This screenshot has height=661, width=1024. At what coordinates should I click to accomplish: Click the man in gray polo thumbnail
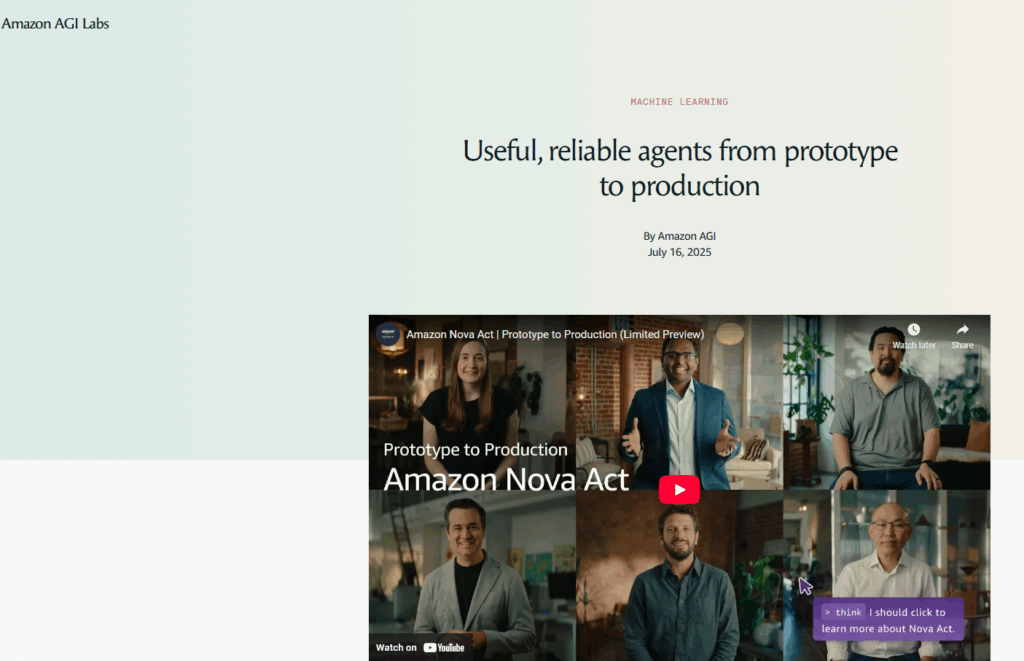pos(887,402)
